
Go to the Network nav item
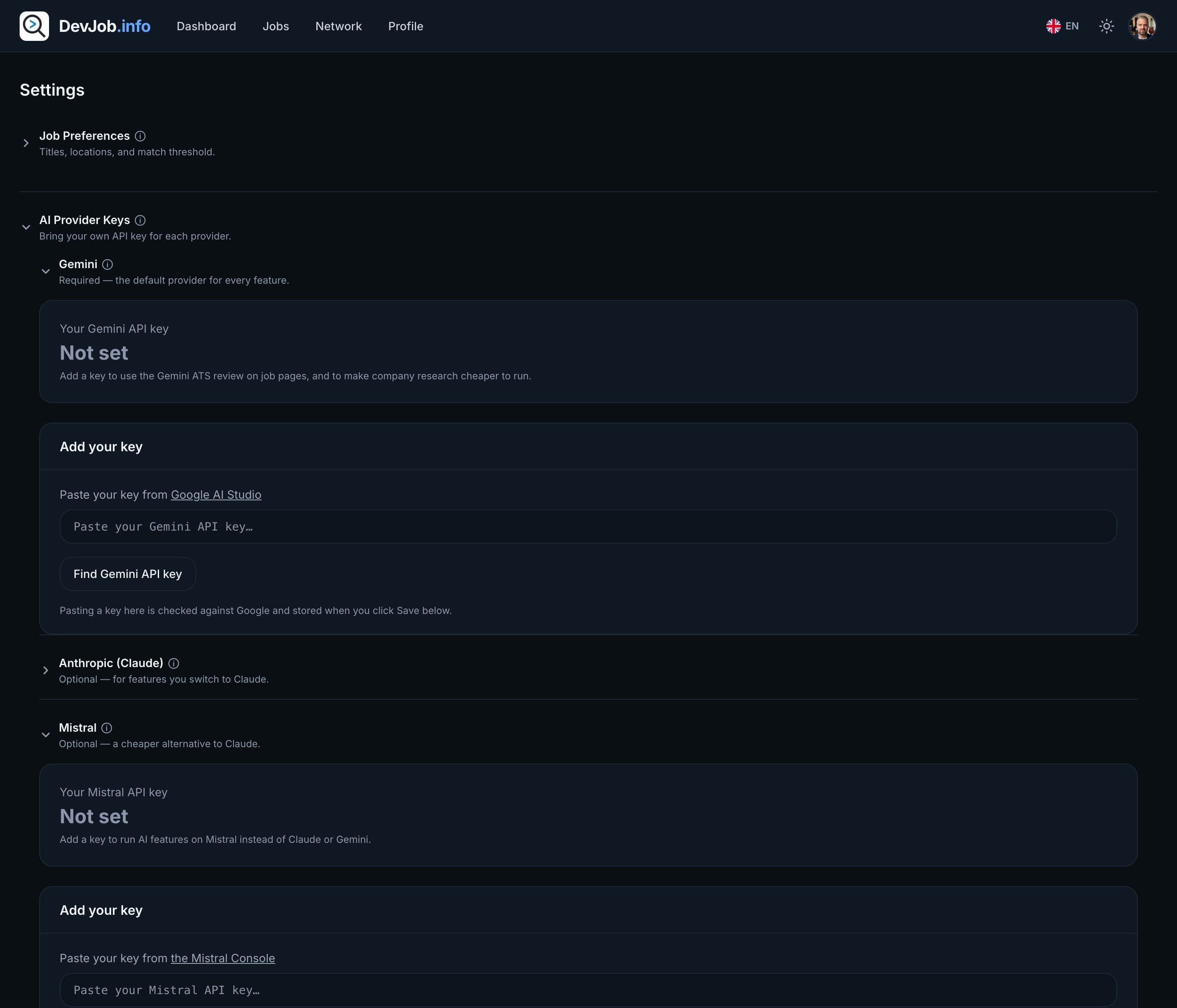click(338, 26)
